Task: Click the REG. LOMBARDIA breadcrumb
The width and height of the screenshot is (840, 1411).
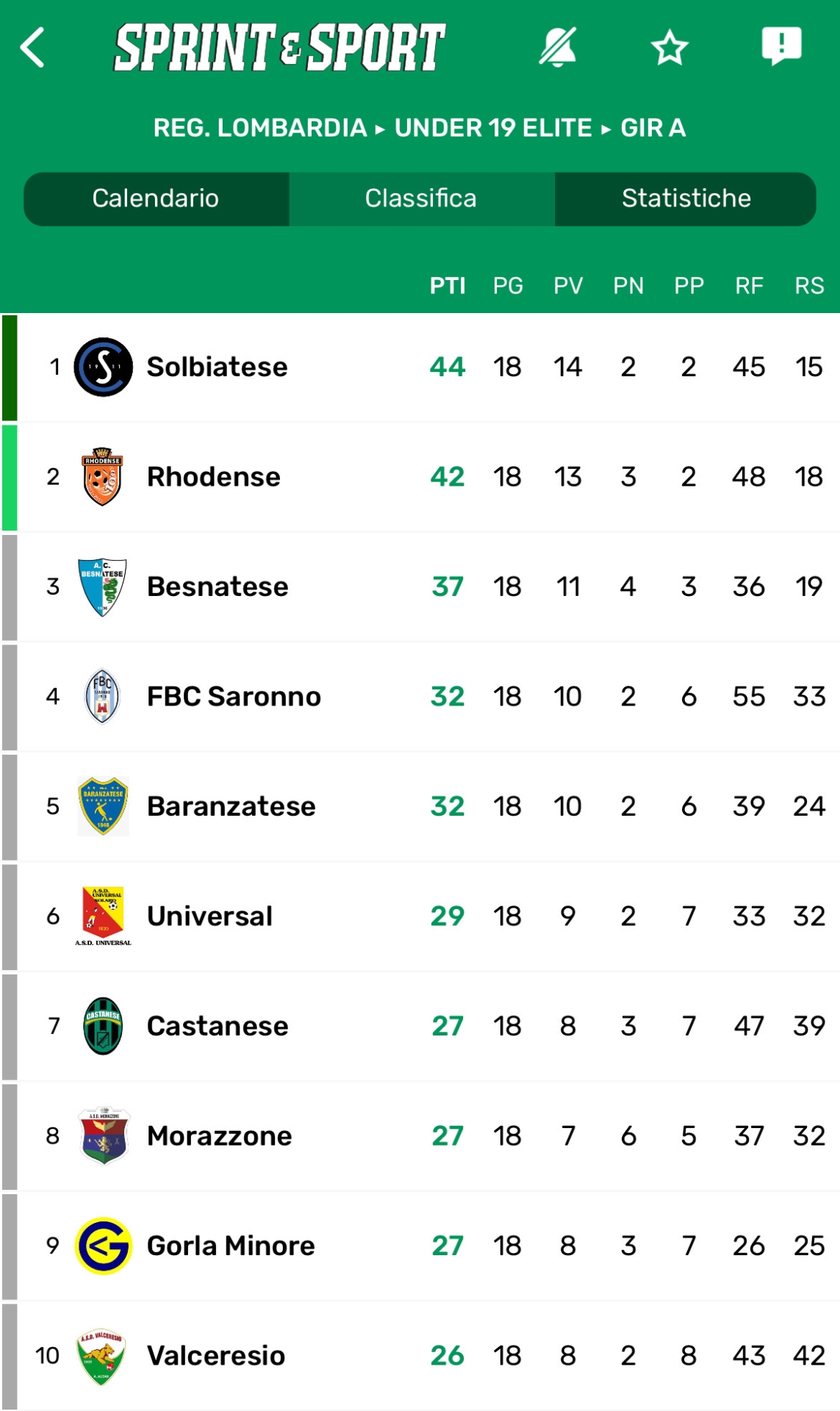Action: [x=260, y=128]
